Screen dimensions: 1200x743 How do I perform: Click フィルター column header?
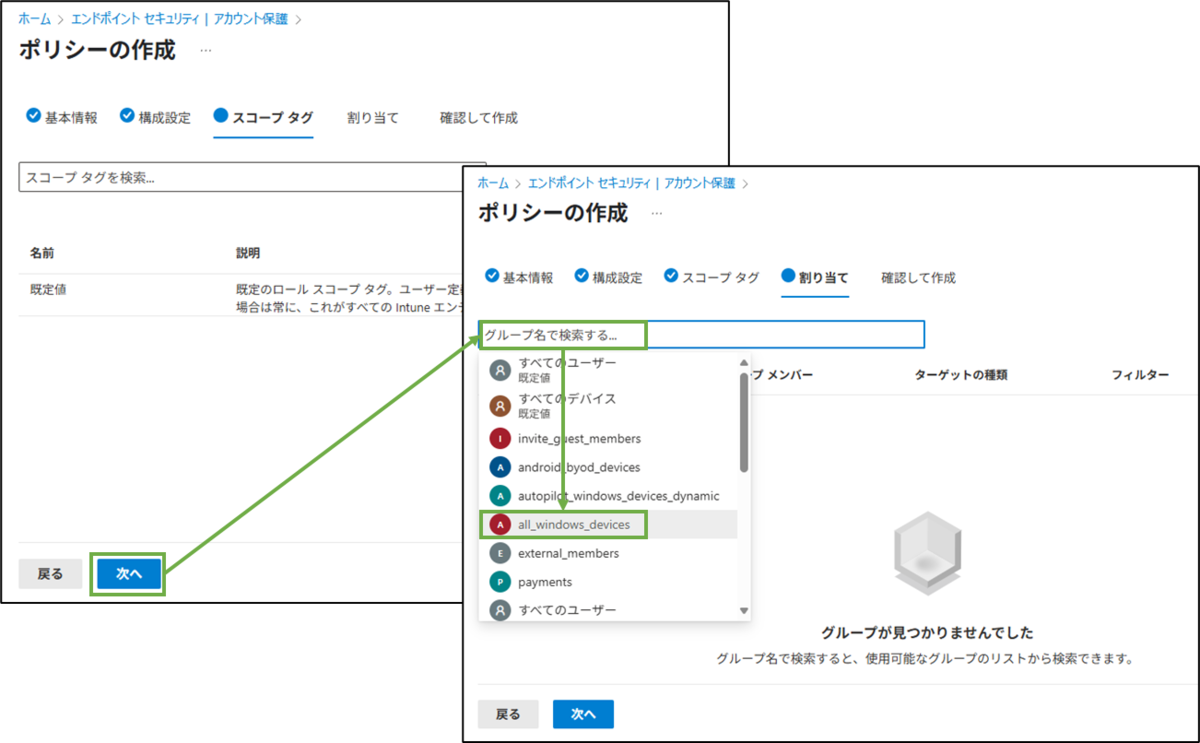(1140, 375)
